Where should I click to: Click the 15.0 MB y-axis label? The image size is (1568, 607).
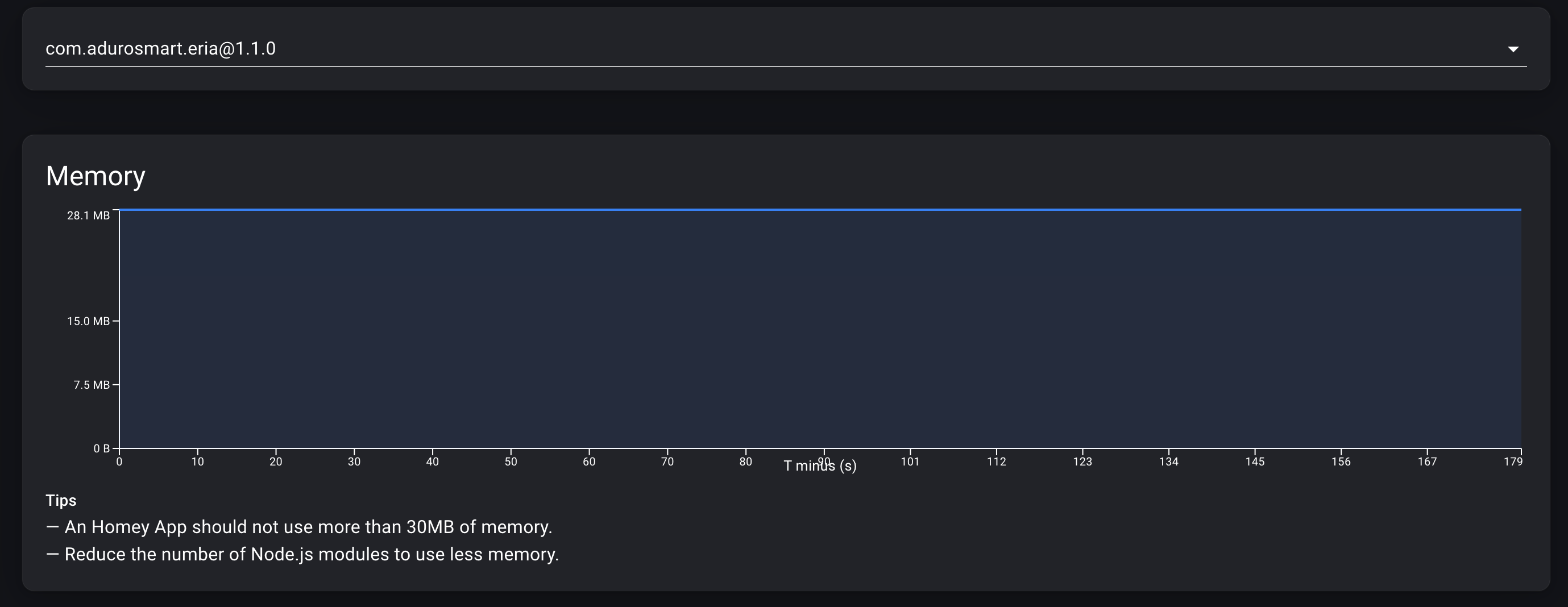(88, 321)
